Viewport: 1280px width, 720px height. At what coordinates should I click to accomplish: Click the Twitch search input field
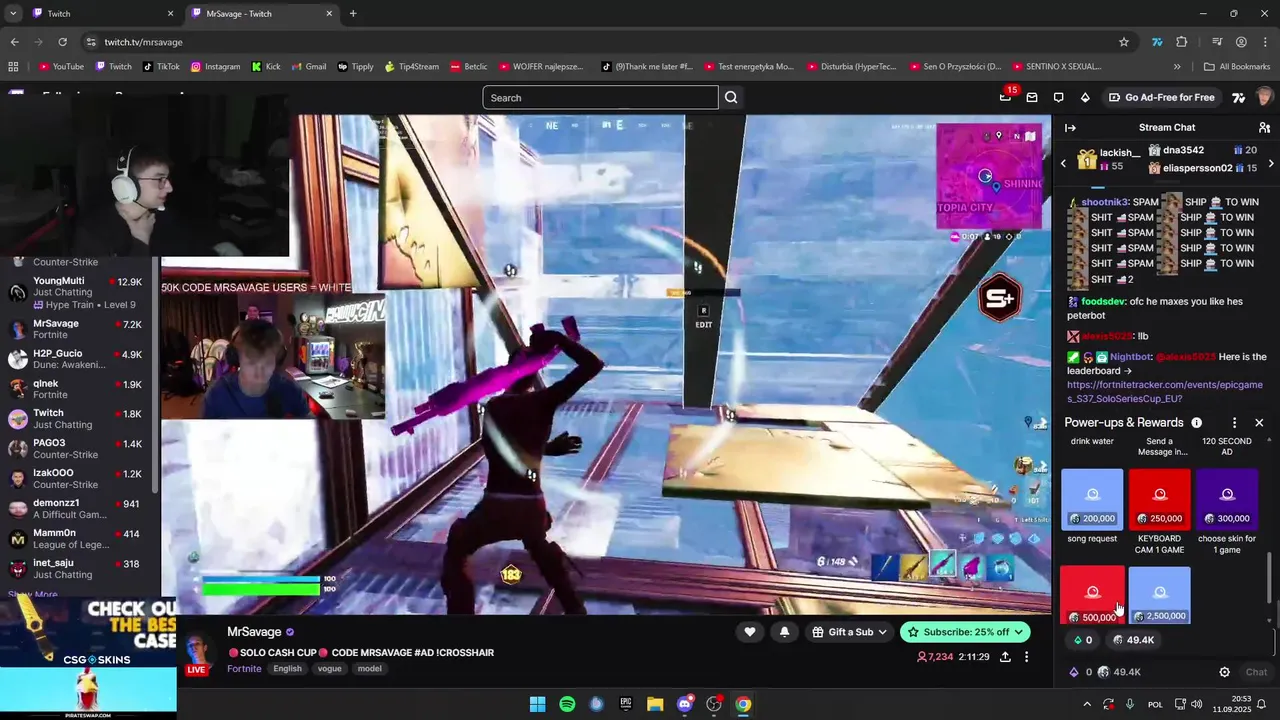point(600,97)
